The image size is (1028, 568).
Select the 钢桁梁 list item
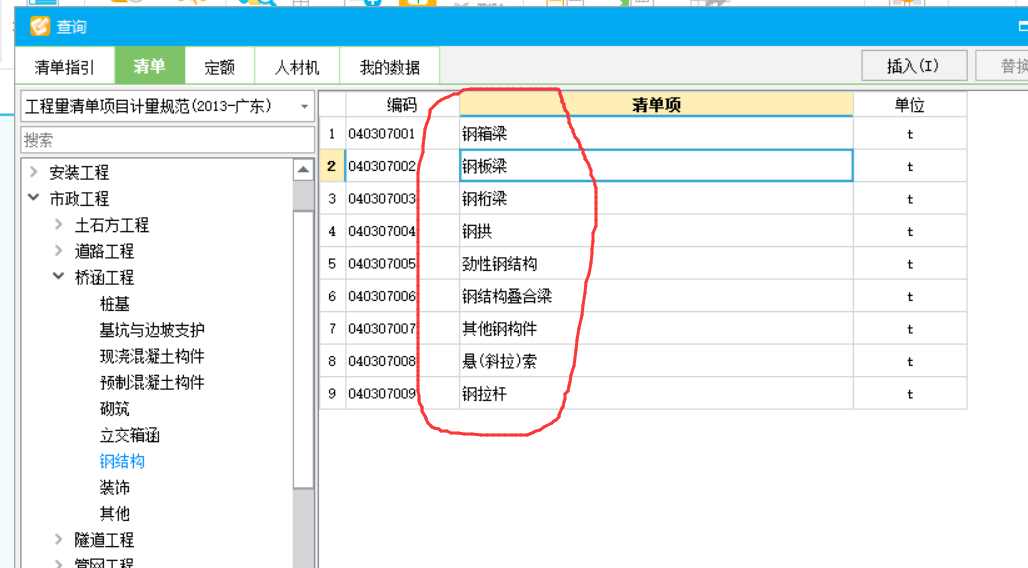[656, 199]
